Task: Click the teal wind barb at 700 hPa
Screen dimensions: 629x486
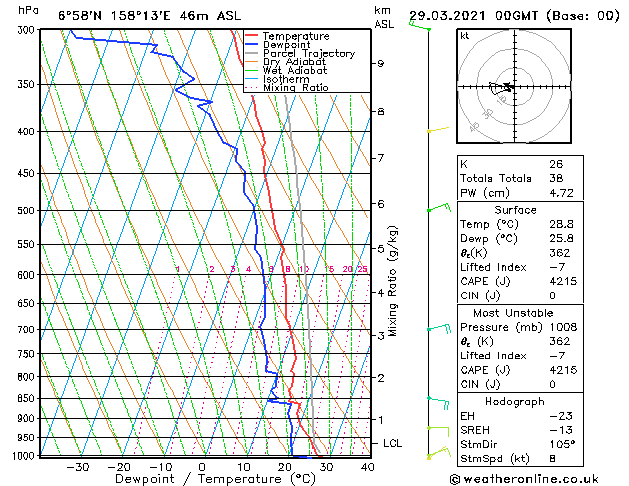Action: [439, 328]
